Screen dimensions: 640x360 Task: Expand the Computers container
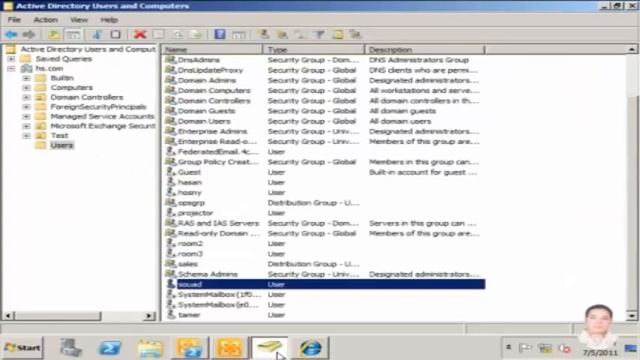point(27,88)
